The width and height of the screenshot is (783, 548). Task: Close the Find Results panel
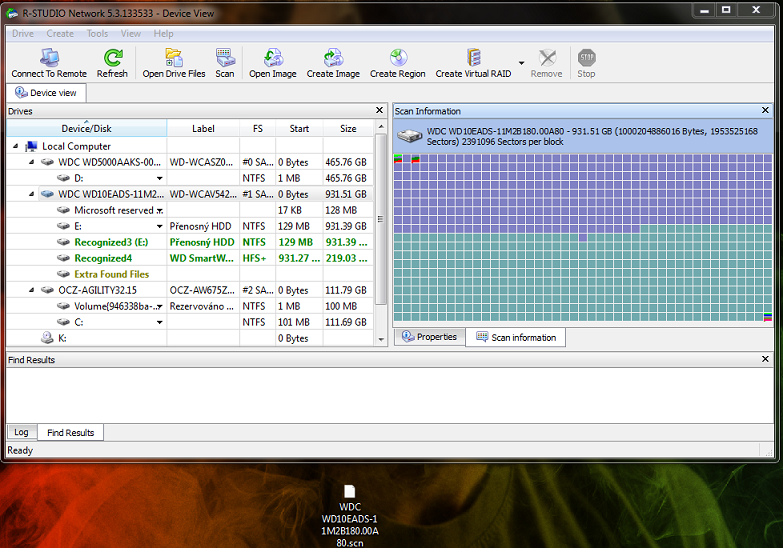(x=765, y=359)
